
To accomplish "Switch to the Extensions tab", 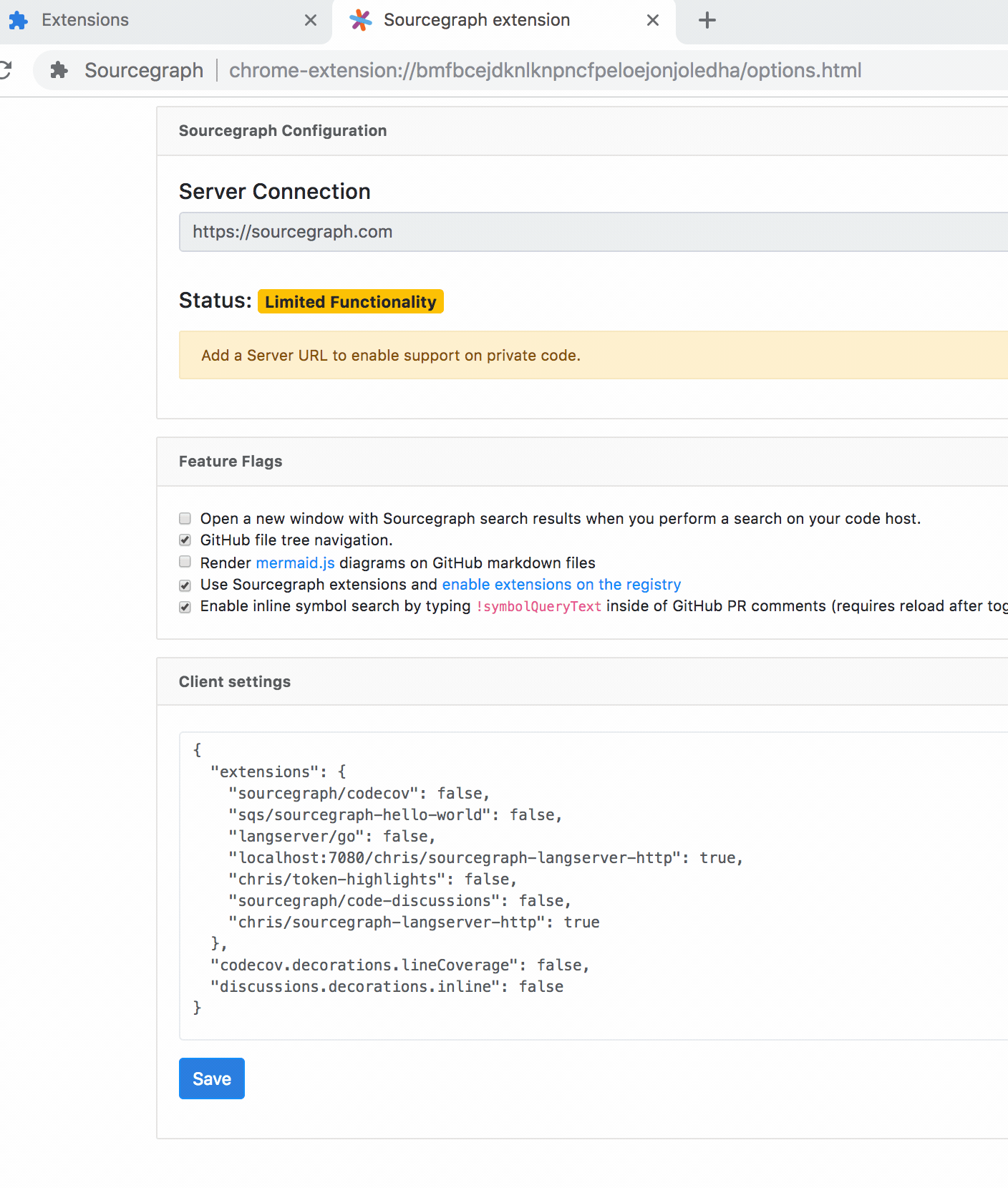I will click(143, 20).
